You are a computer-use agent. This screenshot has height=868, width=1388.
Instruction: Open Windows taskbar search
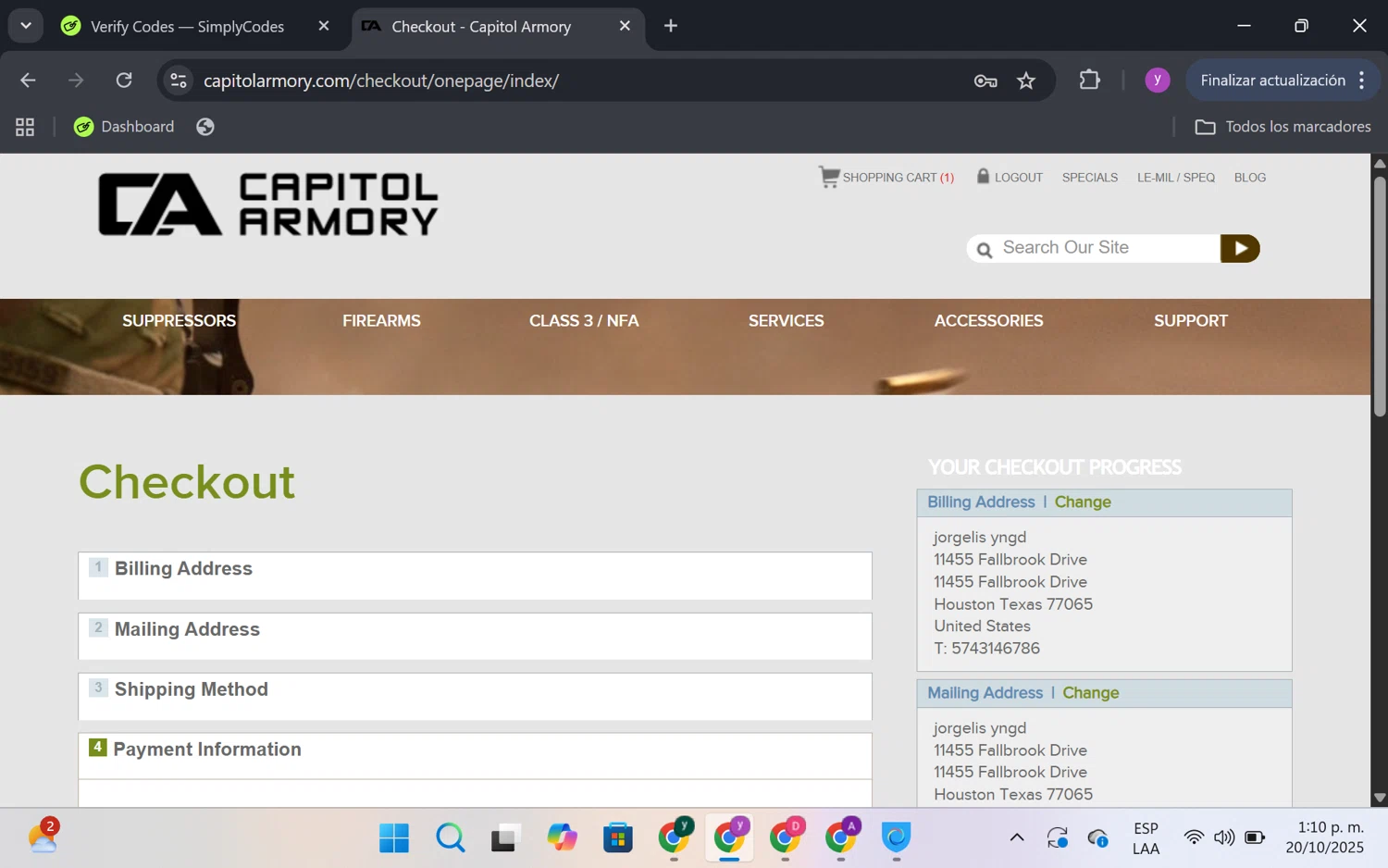pos(451,837)
